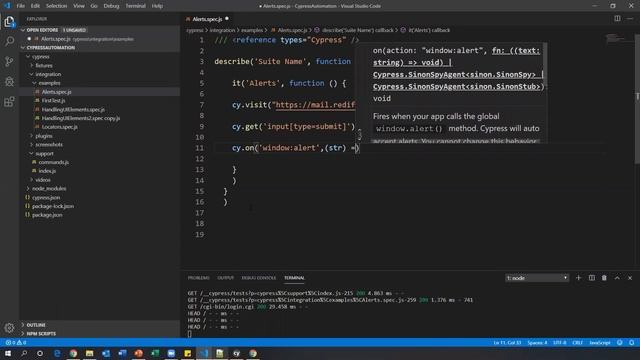The height and width of the screenshot is (360, 640).
Task: Open the editor More Actions menu
Action: click(630, 18)
